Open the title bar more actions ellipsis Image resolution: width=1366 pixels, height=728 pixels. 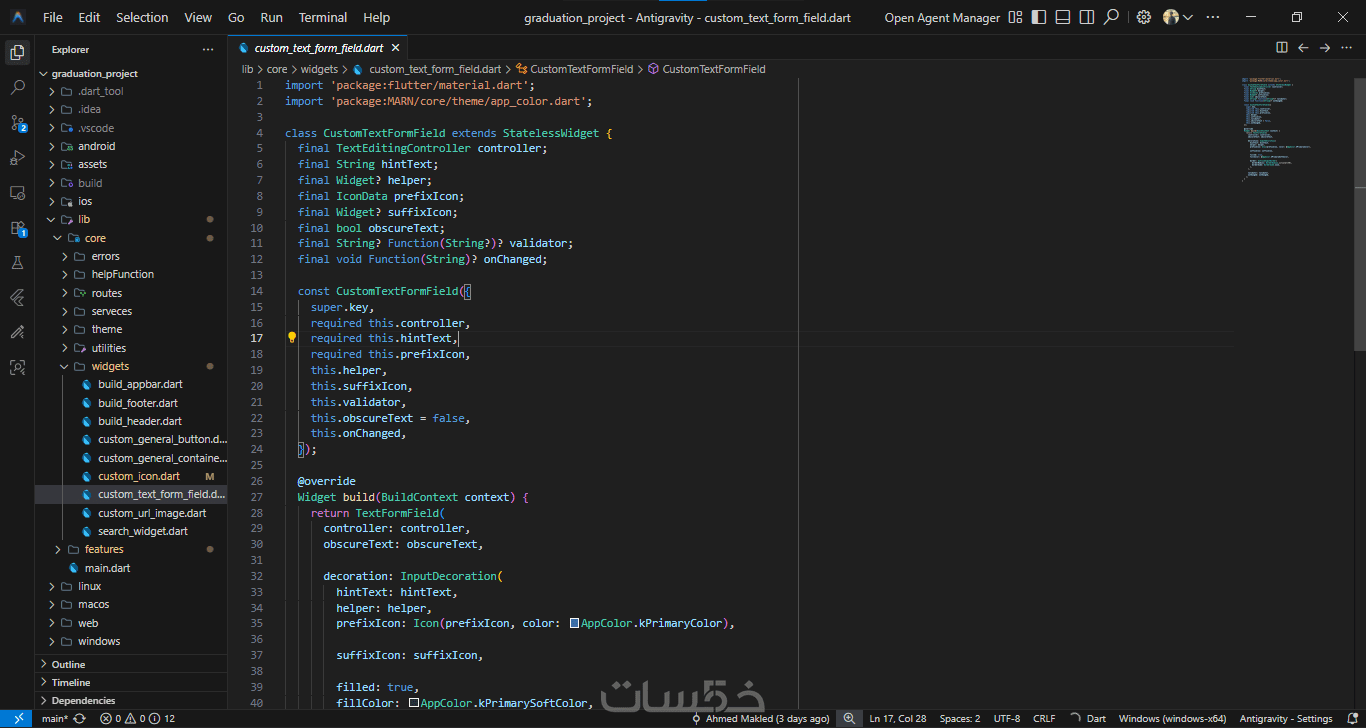(x=1213, y=17)
